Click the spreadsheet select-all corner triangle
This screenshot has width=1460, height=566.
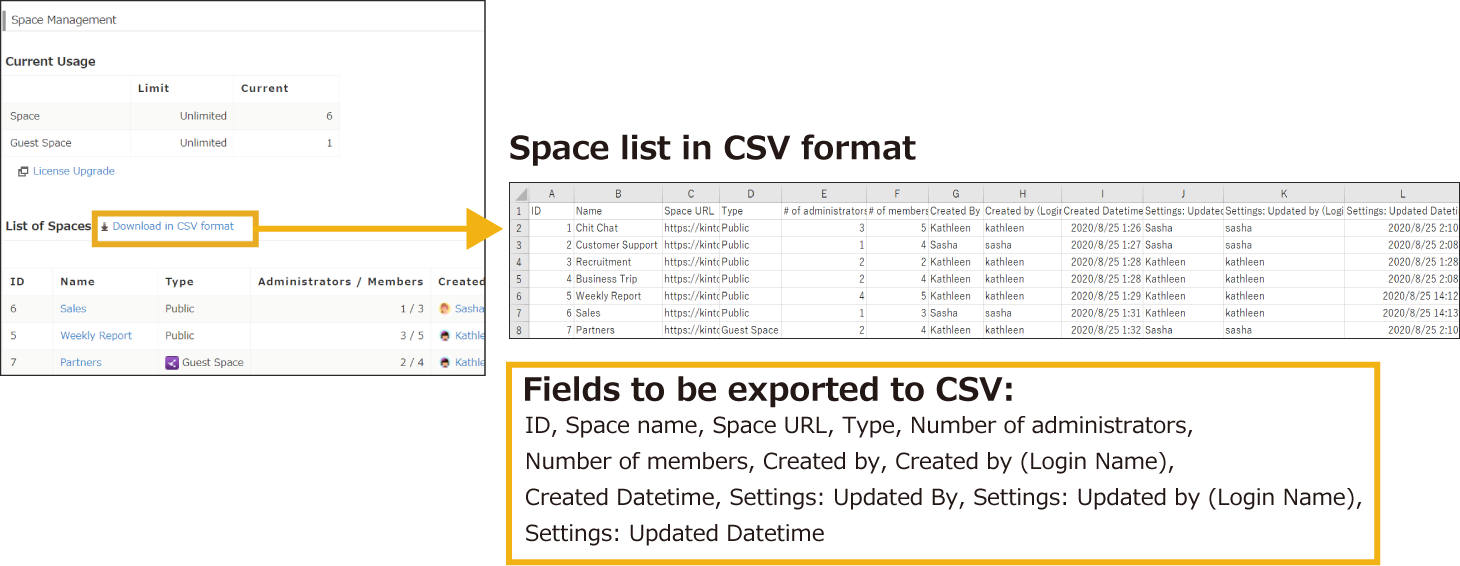[518, 194]
